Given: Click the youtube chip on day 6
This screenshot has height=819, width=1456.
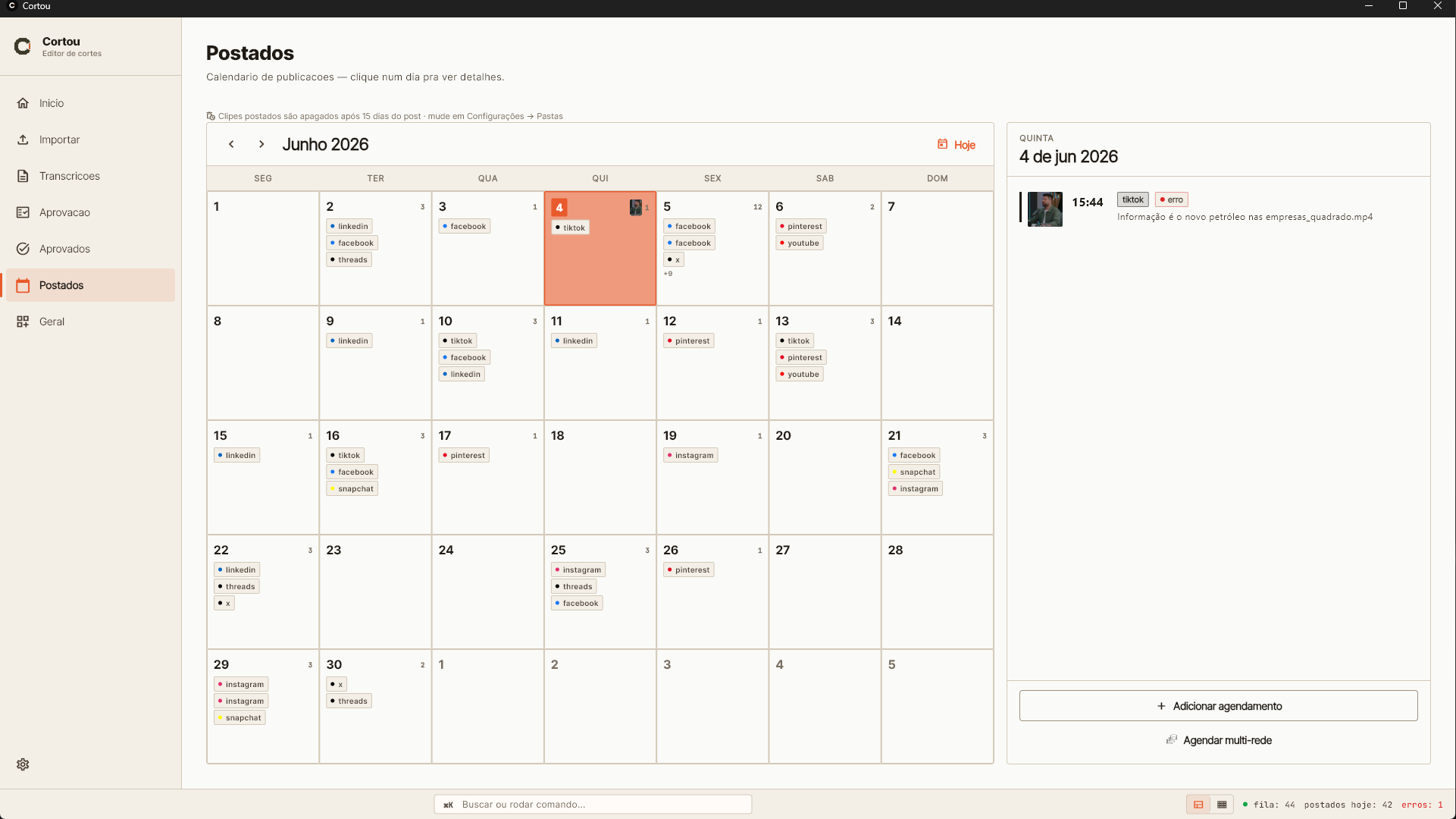Looking at the screenshot, I should tap(800, 243).
